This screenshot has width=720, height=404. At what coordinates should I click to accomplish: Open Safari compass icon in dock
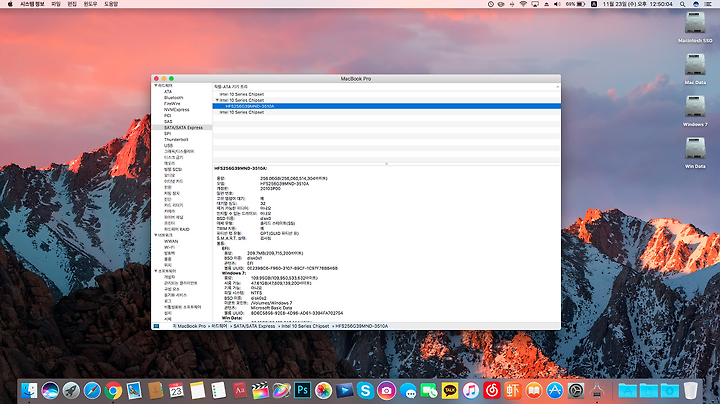point(92,391)
